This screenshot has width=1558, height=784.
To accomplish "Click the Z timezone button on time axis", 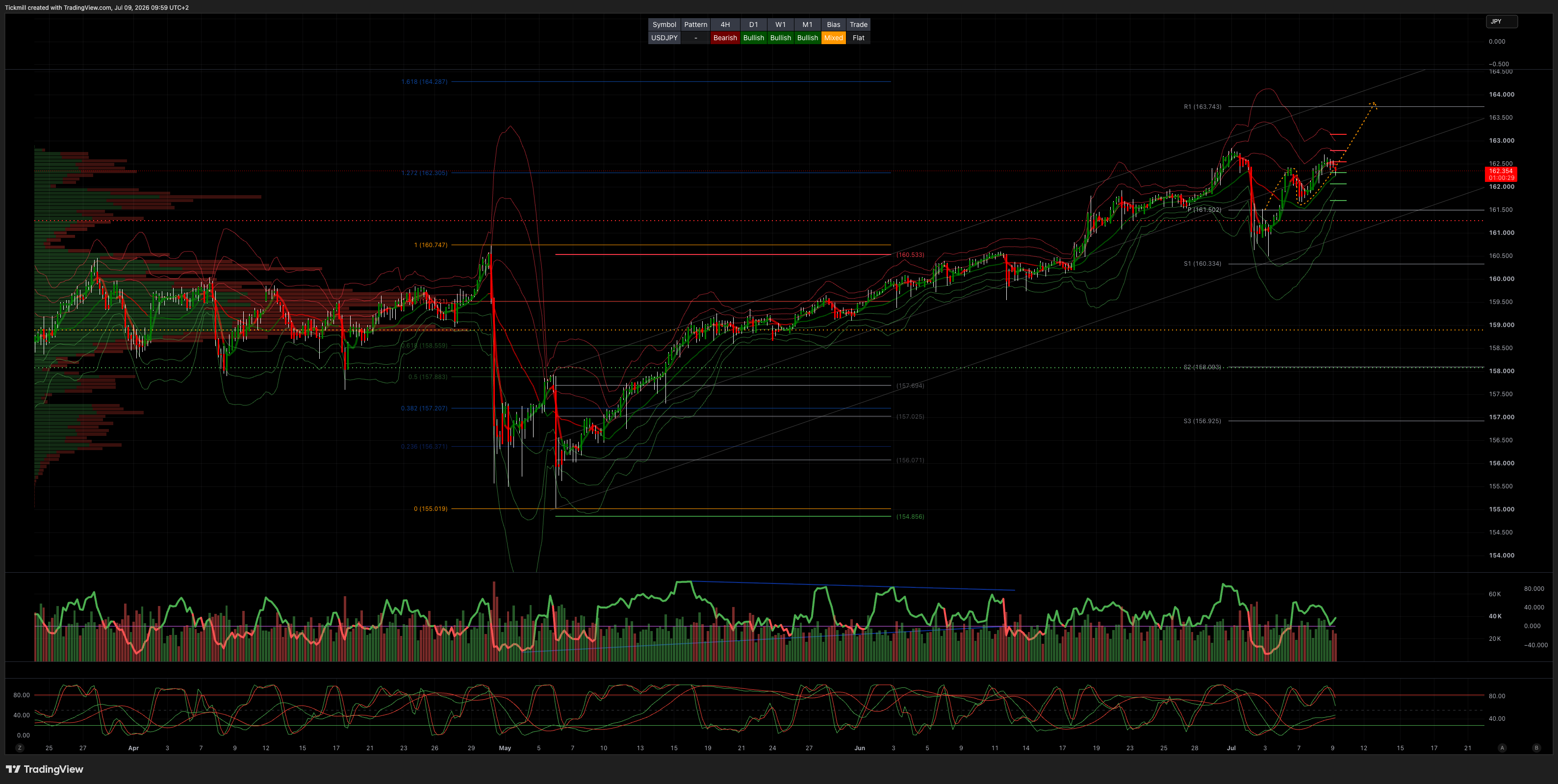I will [20, 748].
